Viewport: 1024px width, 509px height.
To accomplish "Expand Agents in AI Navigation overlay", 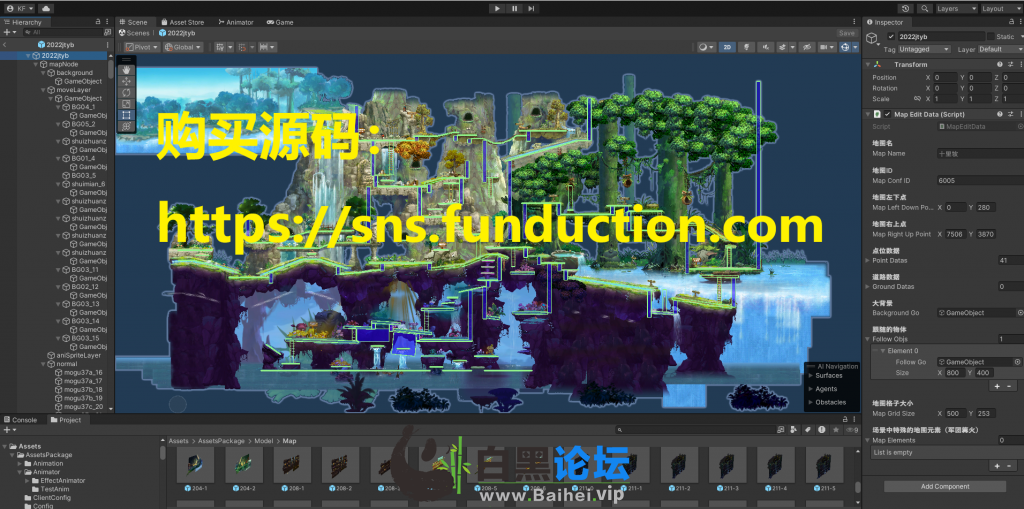I will coord(811,389).
